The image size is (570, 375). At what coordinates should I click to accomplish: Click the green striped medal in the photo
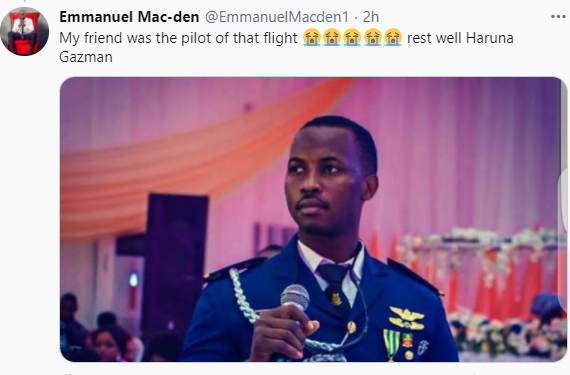(x=391, y=344)
